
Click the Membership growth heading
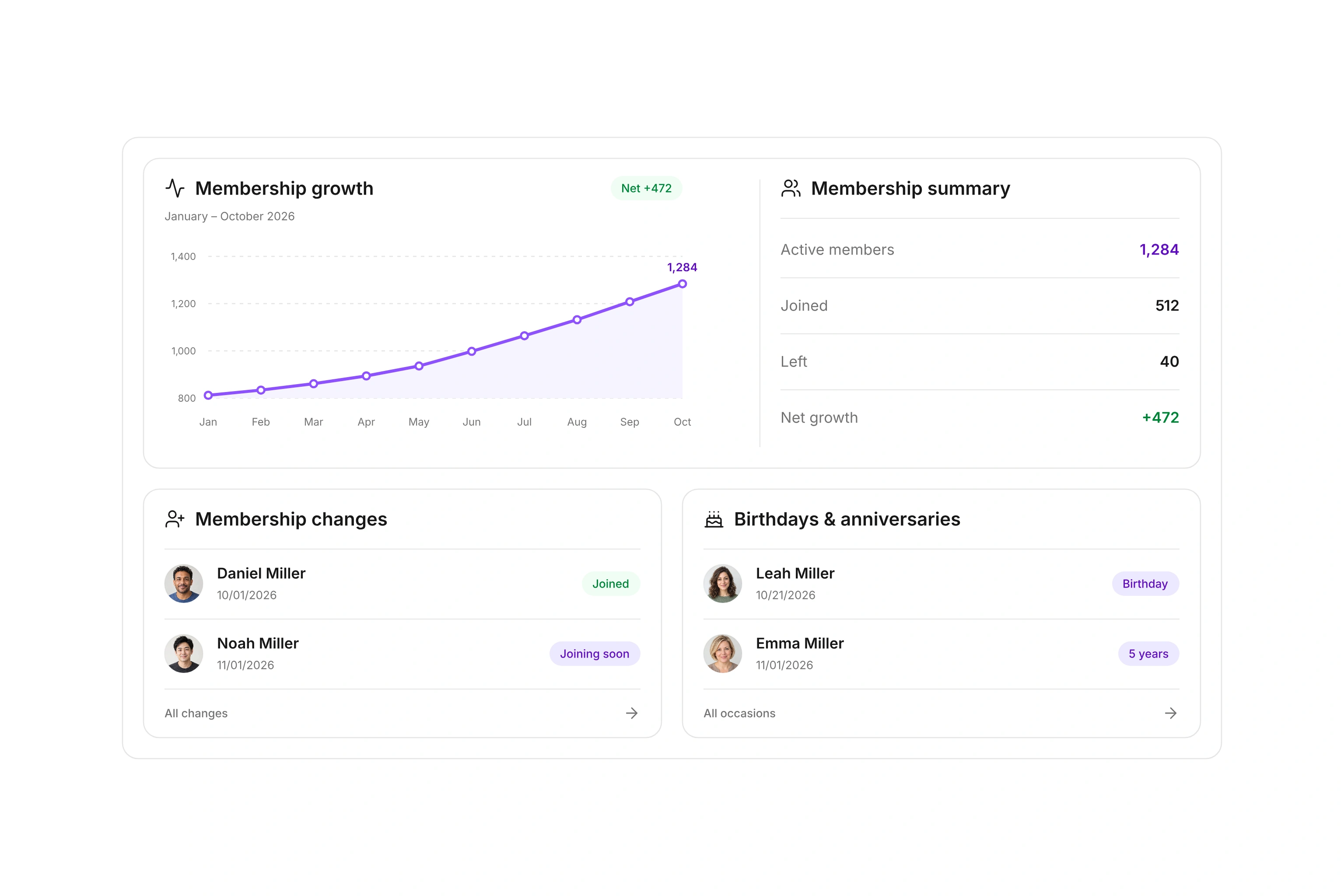coord(284,189)
